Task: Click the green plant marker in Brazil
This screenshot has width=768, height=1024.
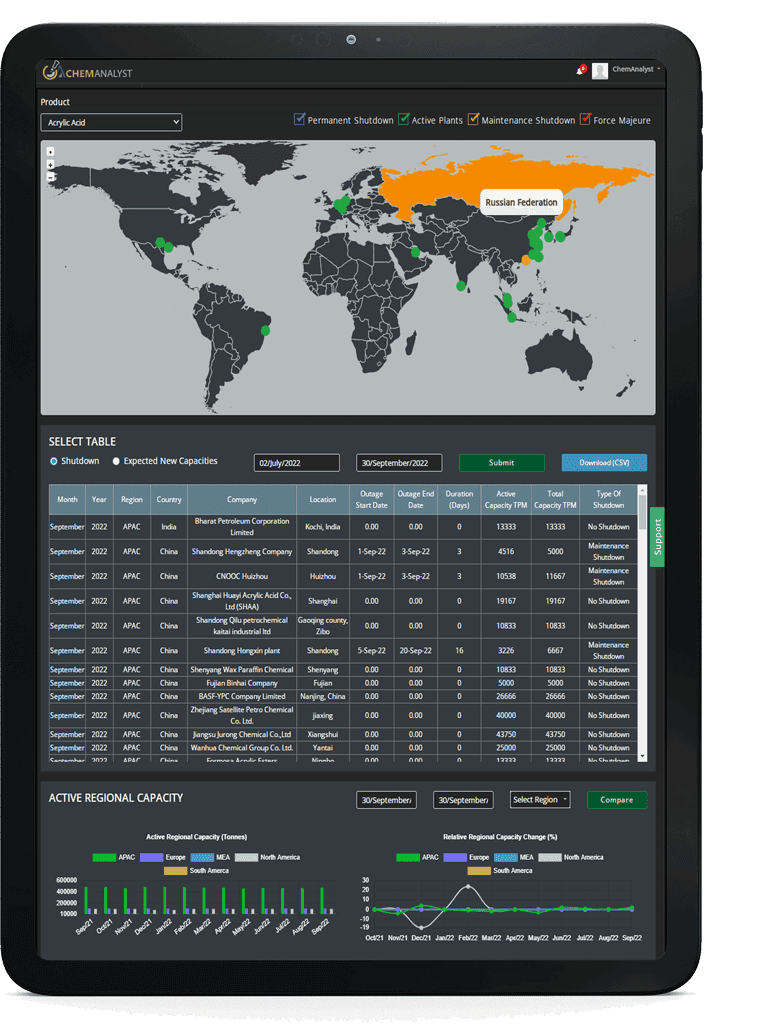Action: [x=265, y=330]
